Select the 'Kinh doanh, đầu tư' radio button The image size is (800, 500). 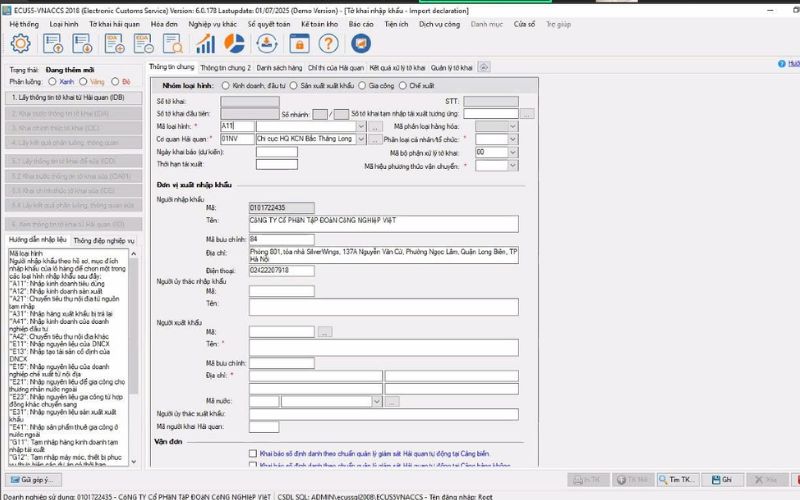226,87
